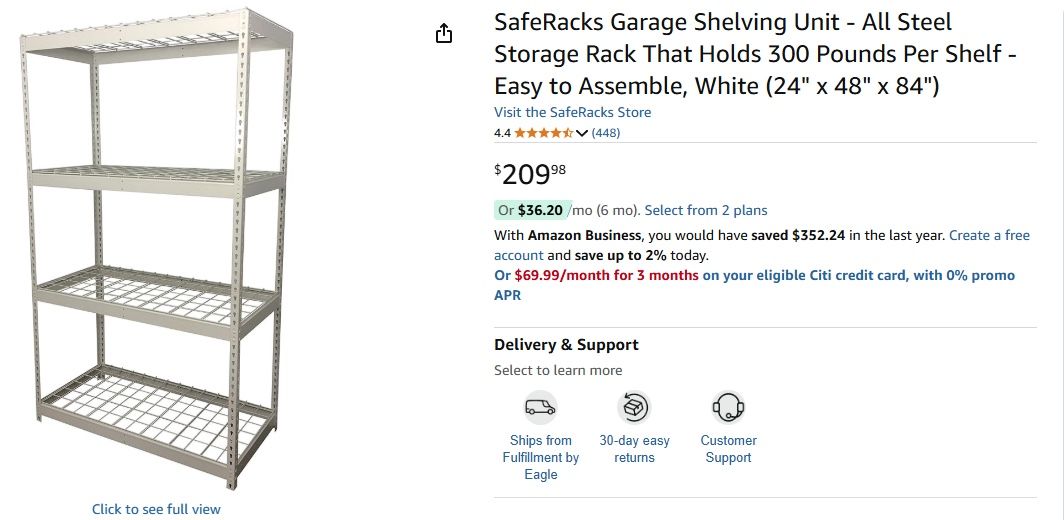Expand the rating breakdown chevron
This screenshot has height=520, width=1064.
(582, 133)
